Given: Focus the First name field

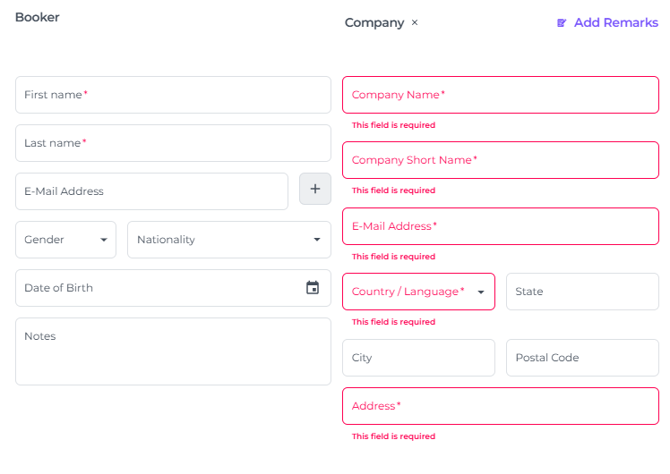Looking at the screenshot, I should coord(172,95).
